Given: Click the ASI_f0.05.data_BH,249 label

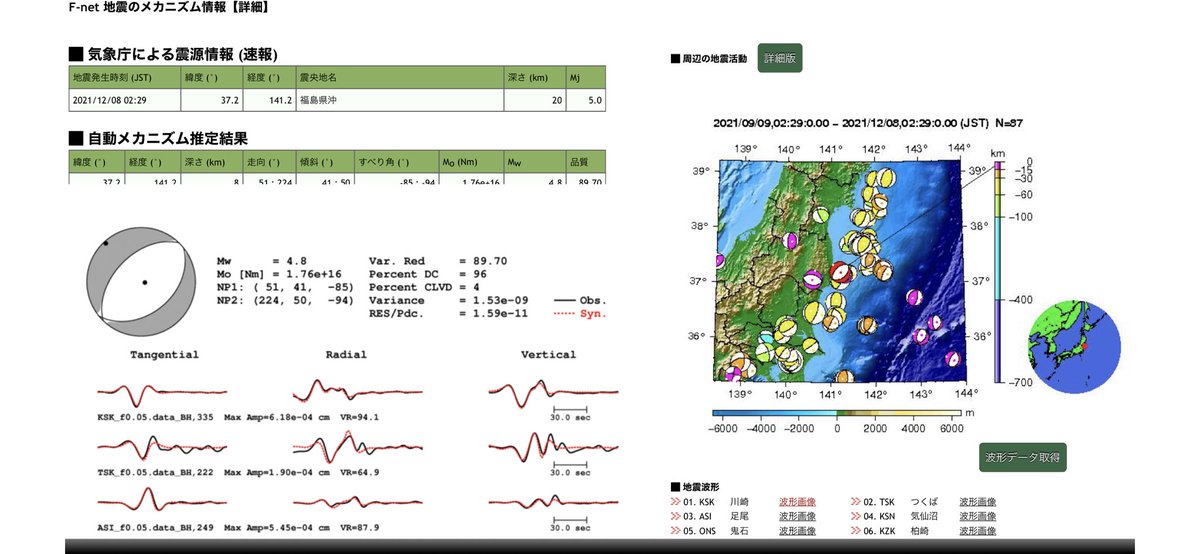Looking at the screenshot, I should (x=153, y=525).
